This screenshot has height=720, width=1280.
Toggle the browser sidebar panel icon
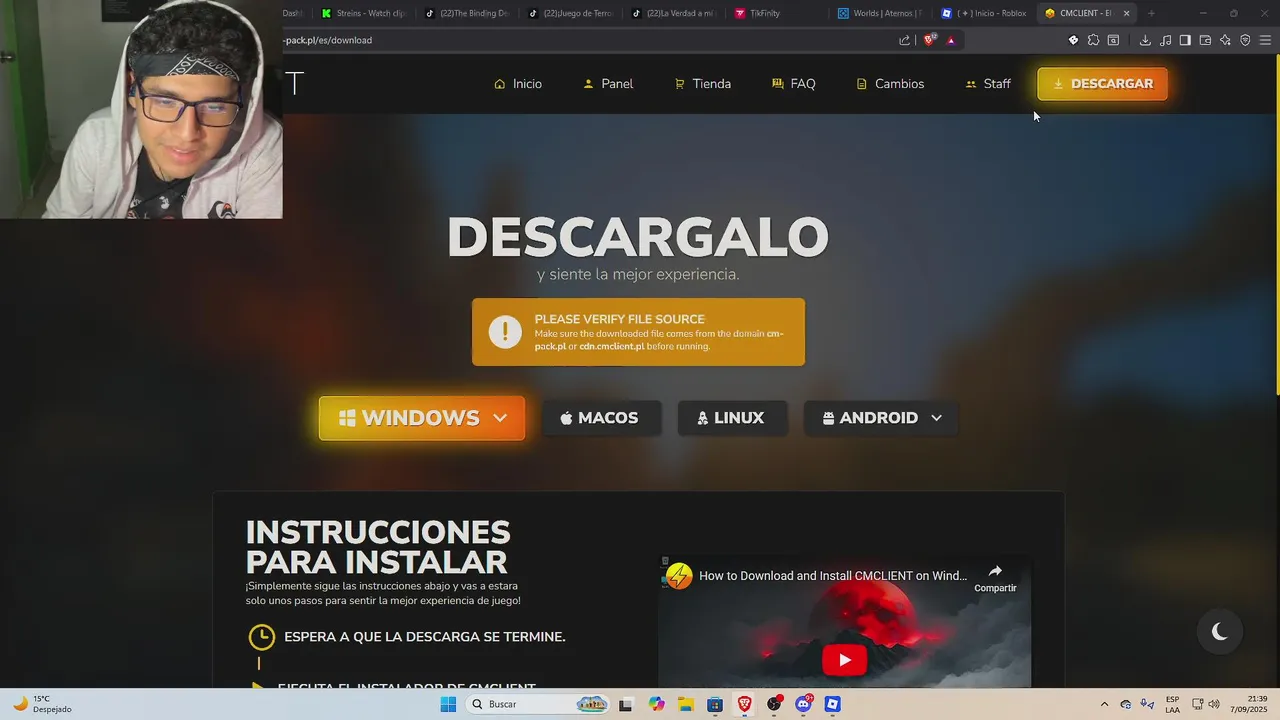click(x=1185, y=40)
